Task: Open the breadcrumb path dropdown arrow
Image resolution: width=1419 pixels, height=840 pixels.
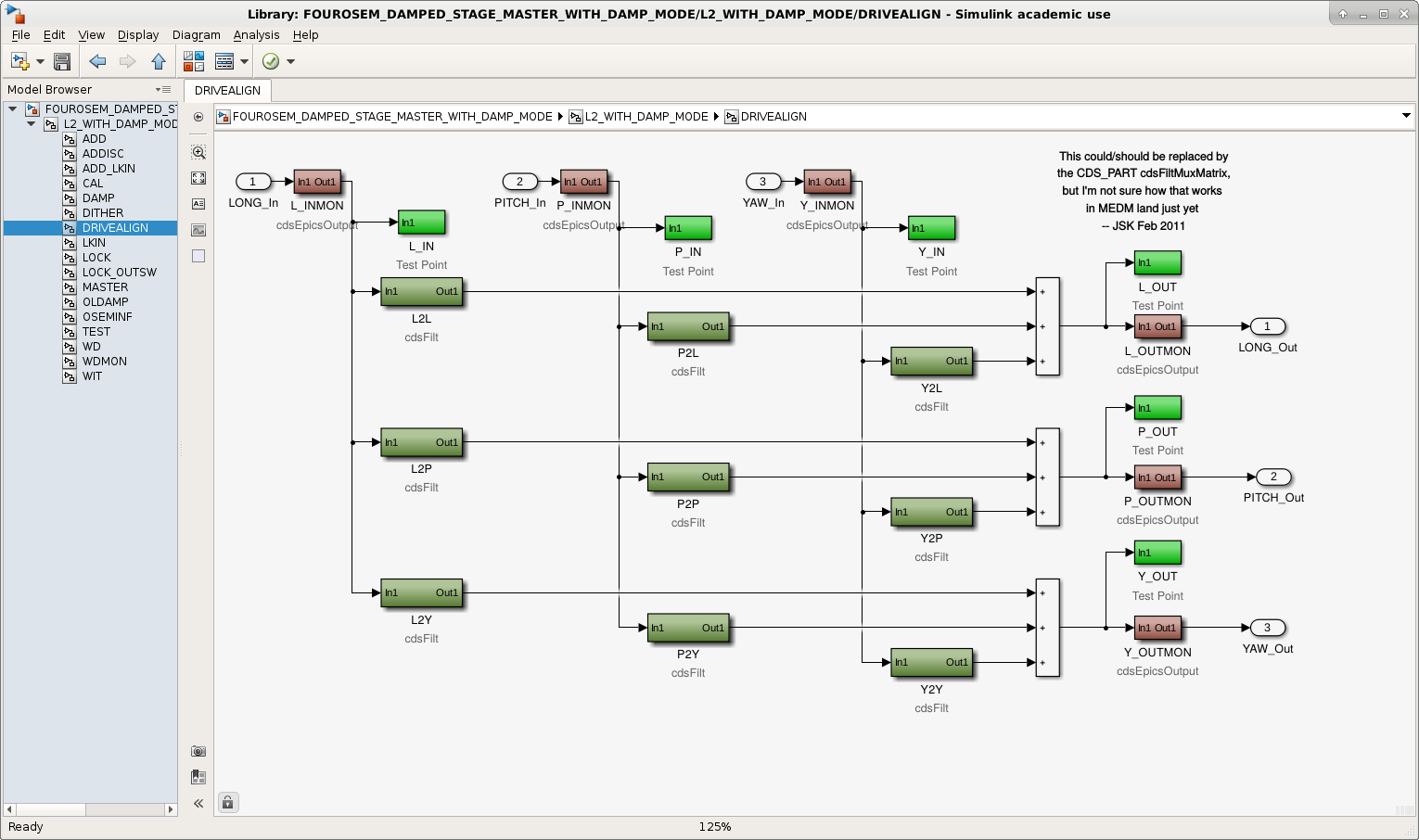Action: (x=1406, y=117)
